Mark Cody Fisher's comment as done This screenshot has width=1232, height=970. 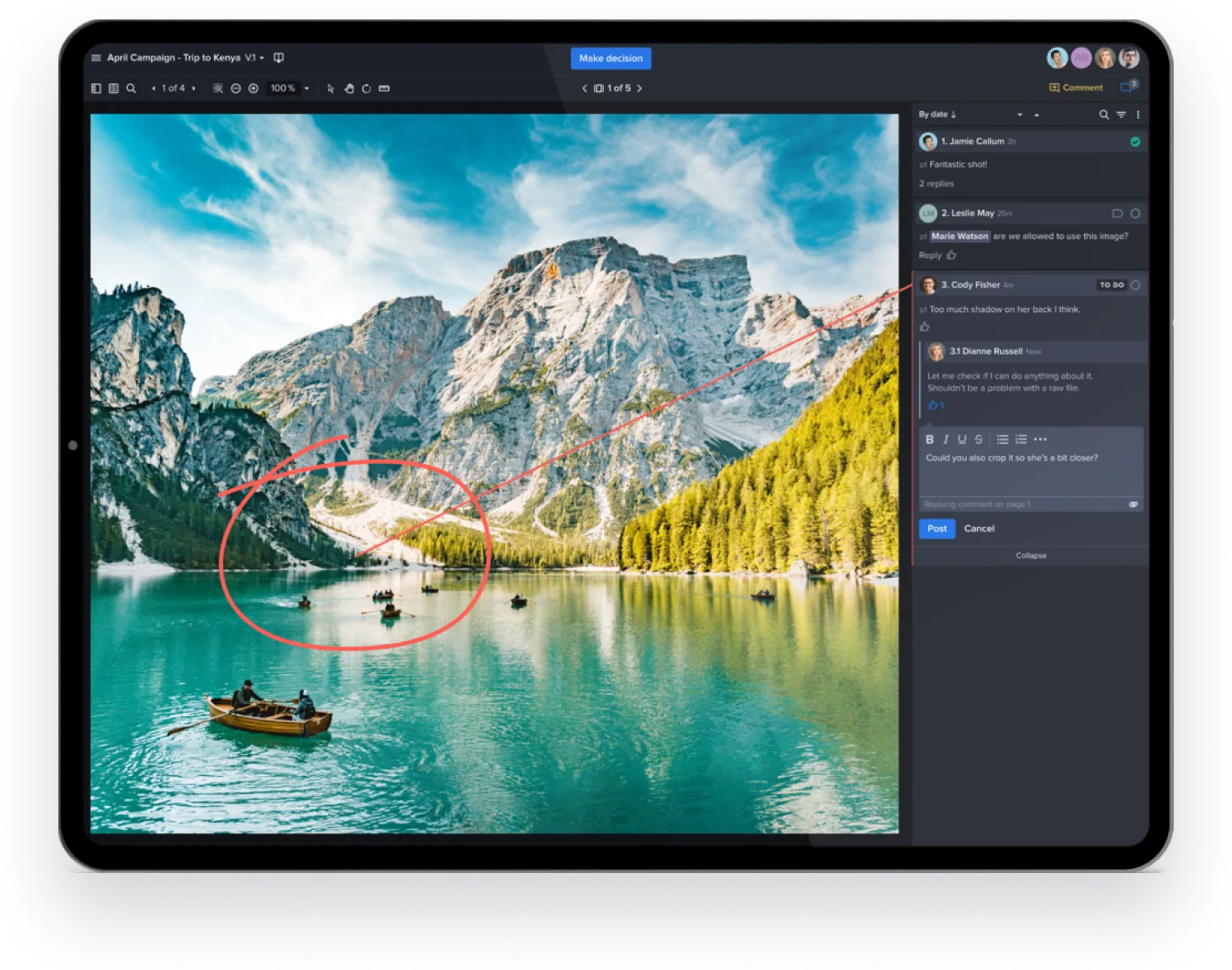pyautogui.click(x=1135, y=285)
